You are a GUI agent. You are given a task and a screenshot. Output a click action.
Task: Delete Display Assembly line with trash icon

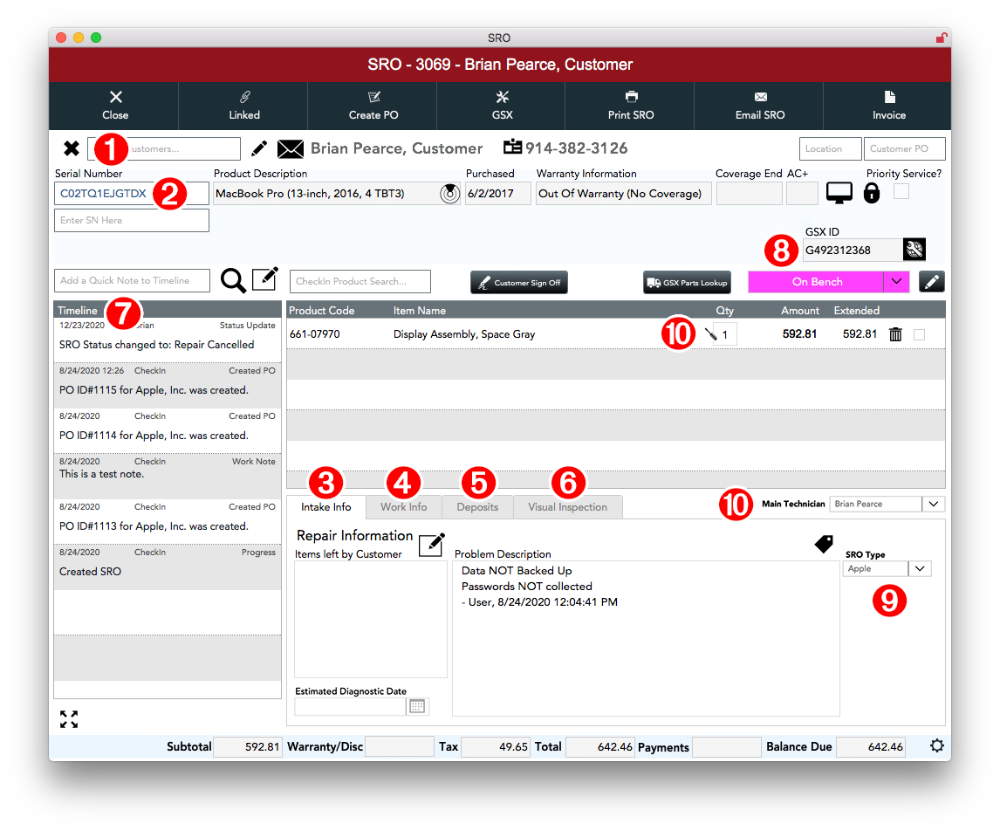coord(895,334)
